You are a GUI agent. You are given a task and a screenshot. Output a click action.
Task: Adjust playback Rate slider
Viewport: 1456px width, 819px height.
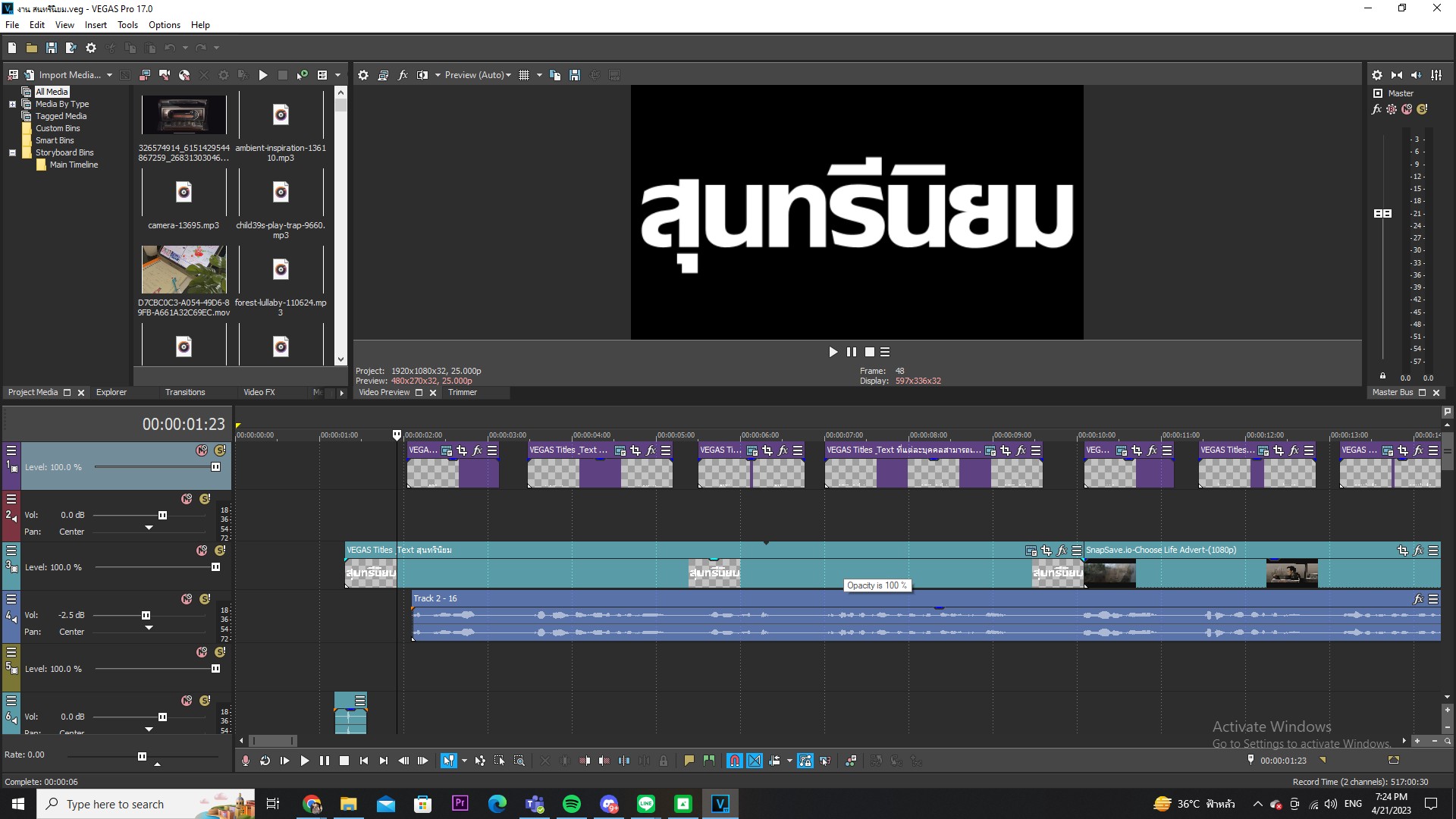pos(142,756)
